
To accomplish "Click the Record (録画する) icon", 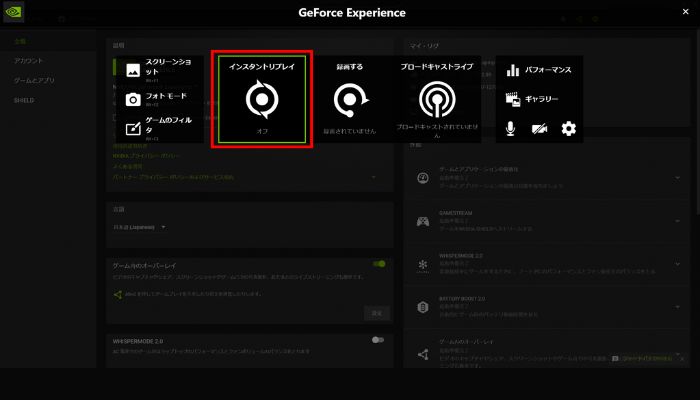I will (350, 101).
